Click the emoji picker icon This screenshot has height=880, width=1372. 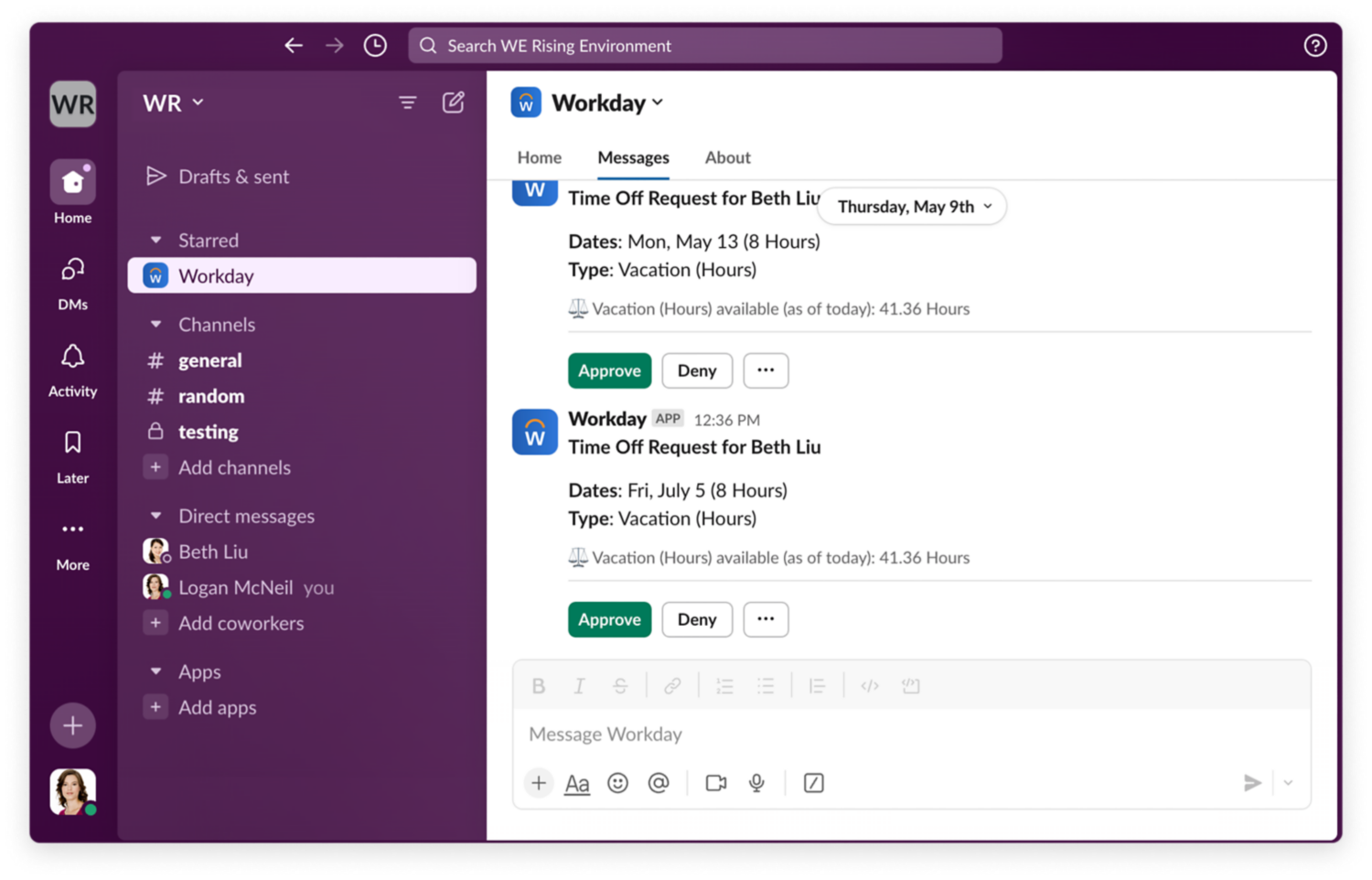[x=617, y=783]
